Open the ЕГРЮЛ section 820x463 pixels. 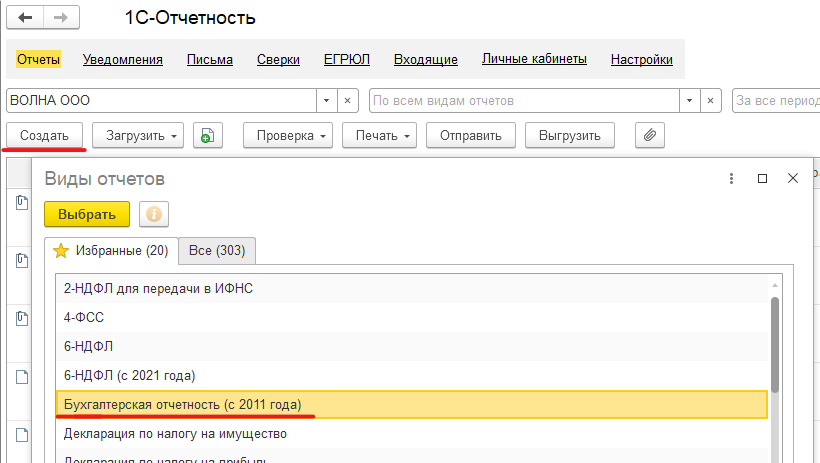click(x=347, y=60)
